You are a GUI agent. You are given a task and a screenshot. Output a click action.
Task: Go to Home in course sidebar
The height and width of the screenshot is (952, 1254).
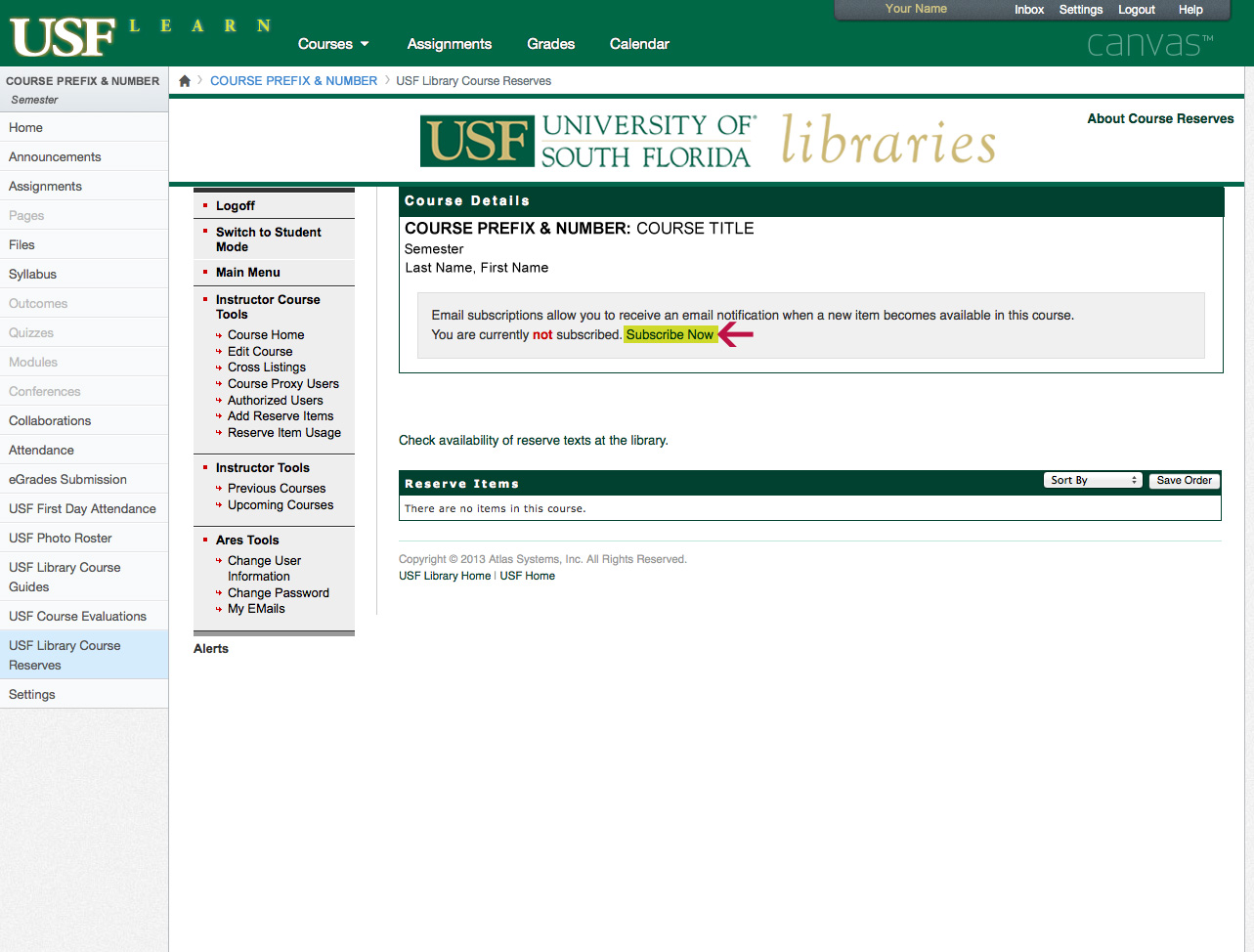point(84,127)
